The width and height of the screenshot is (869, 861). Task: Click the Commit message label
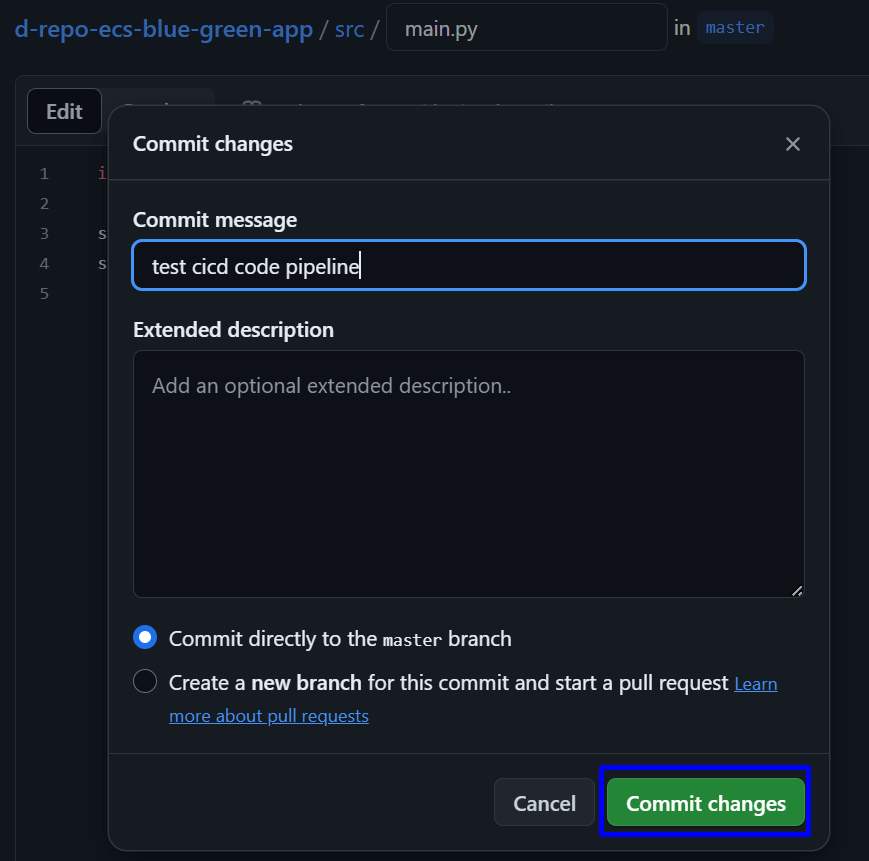point(215,220)
